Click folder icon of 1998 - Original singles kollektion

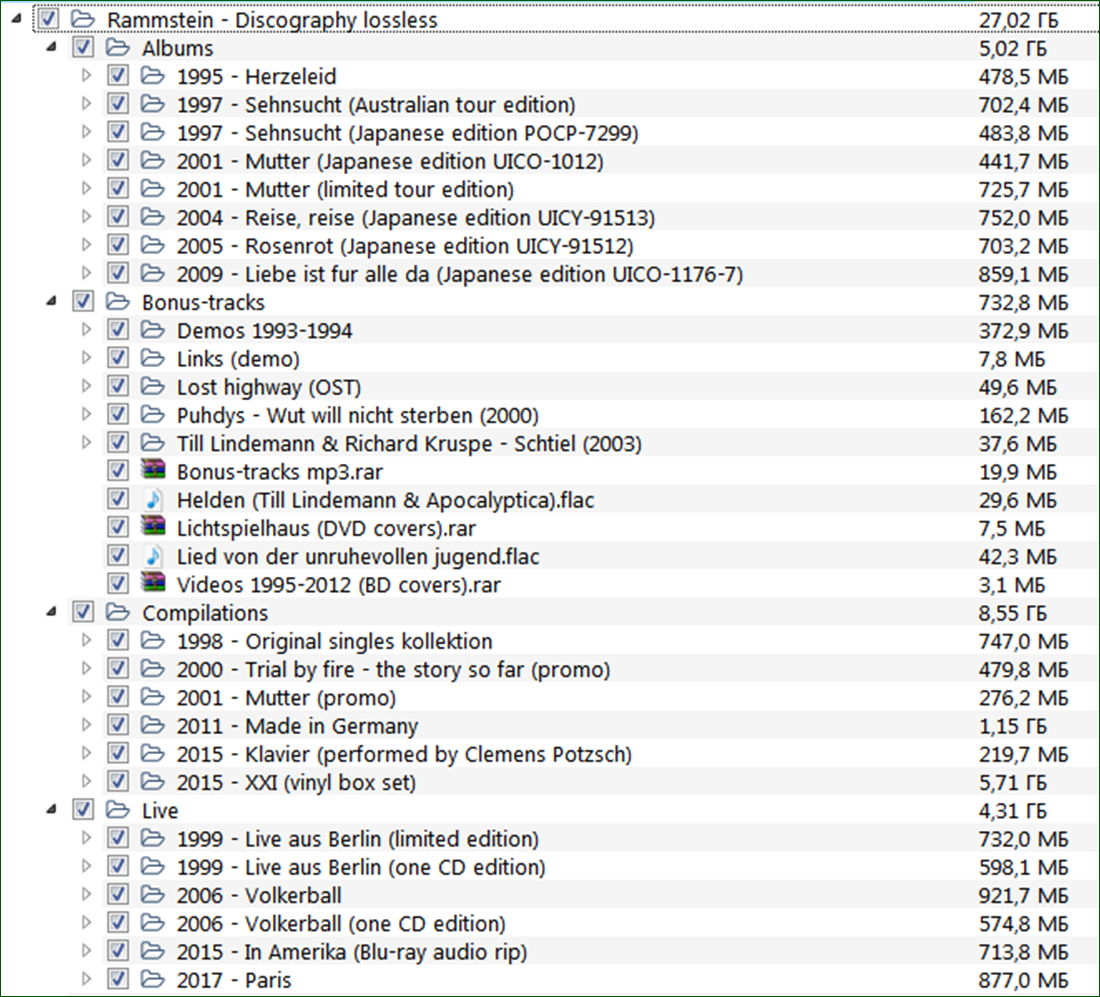[x=152, y=641]
